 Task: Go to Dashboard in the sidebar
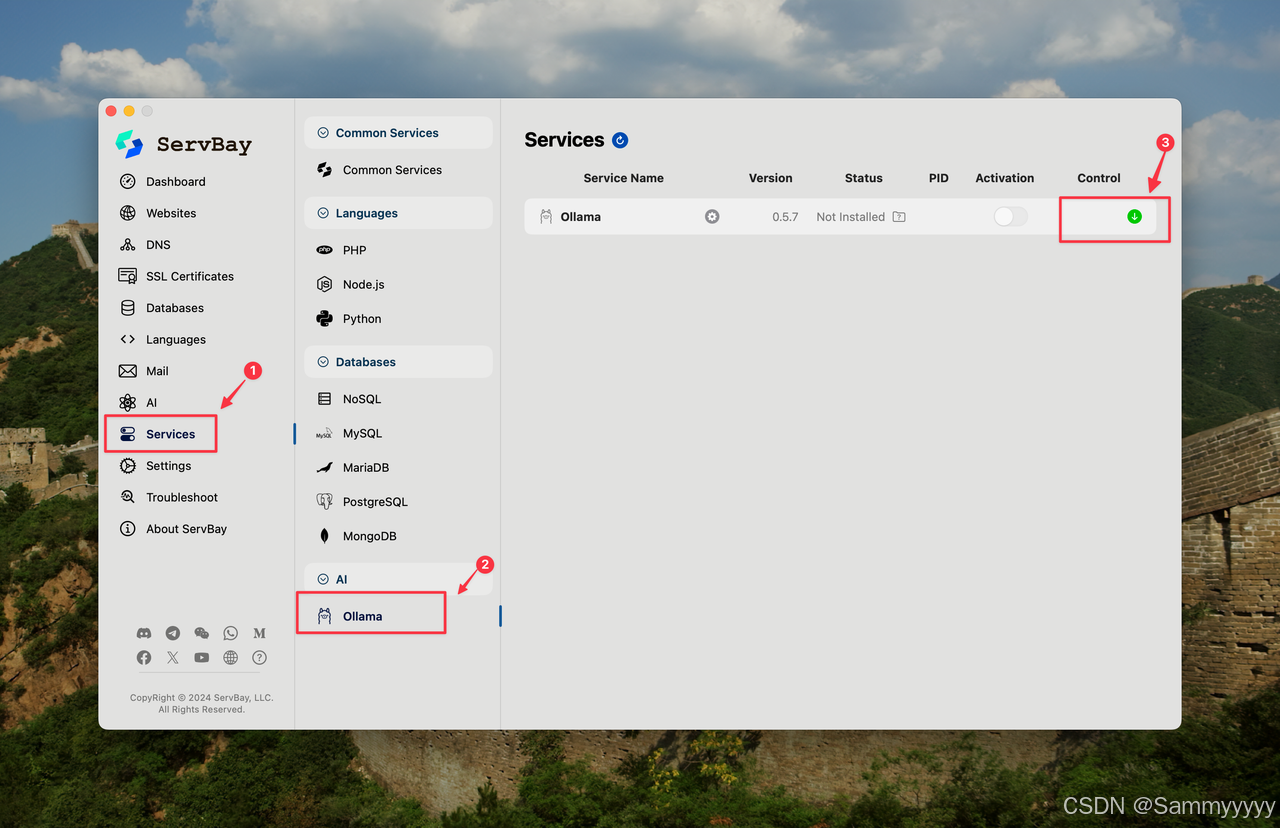(162, 181)
